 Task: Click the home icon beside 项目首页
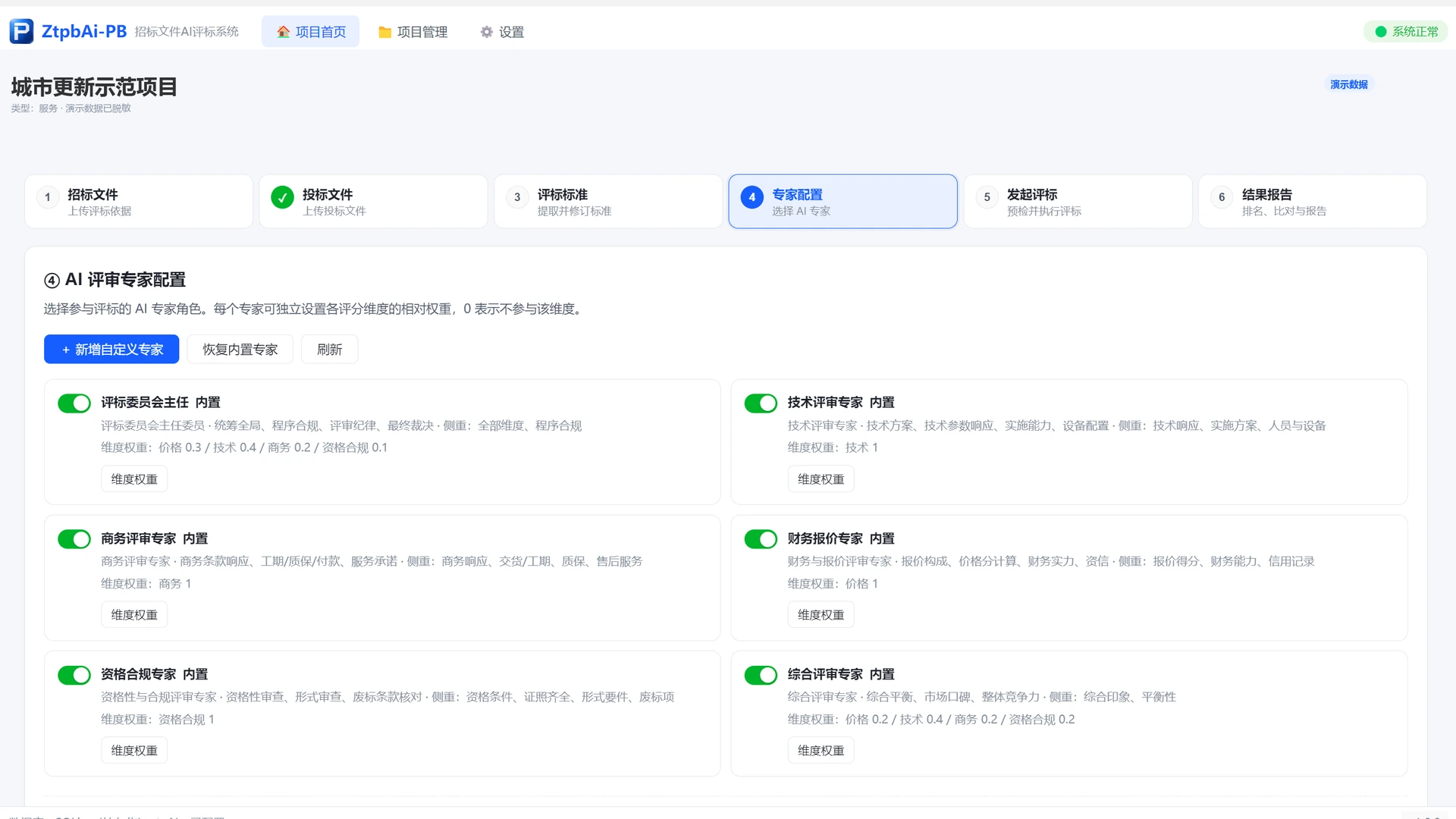[283, 32]
